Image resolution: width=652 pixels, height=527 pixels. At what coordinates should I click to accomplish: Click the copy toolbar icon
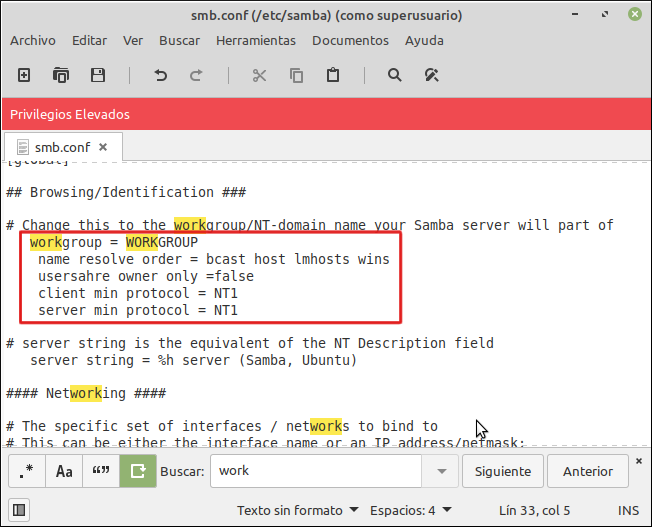click(296, 75)
